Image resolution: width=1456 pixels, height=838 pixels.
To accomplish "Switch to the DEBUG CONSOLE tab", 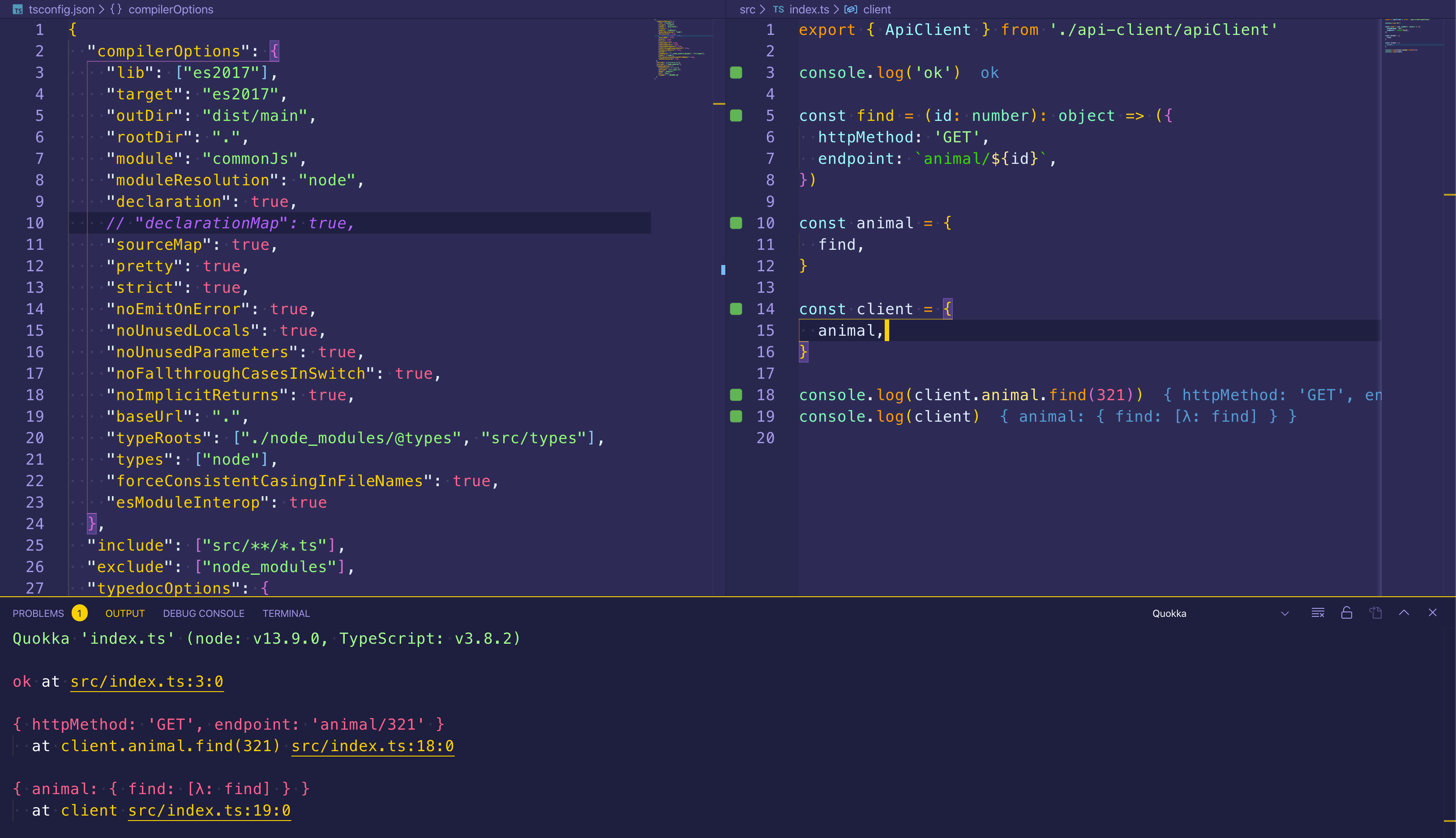I will 203,613.
